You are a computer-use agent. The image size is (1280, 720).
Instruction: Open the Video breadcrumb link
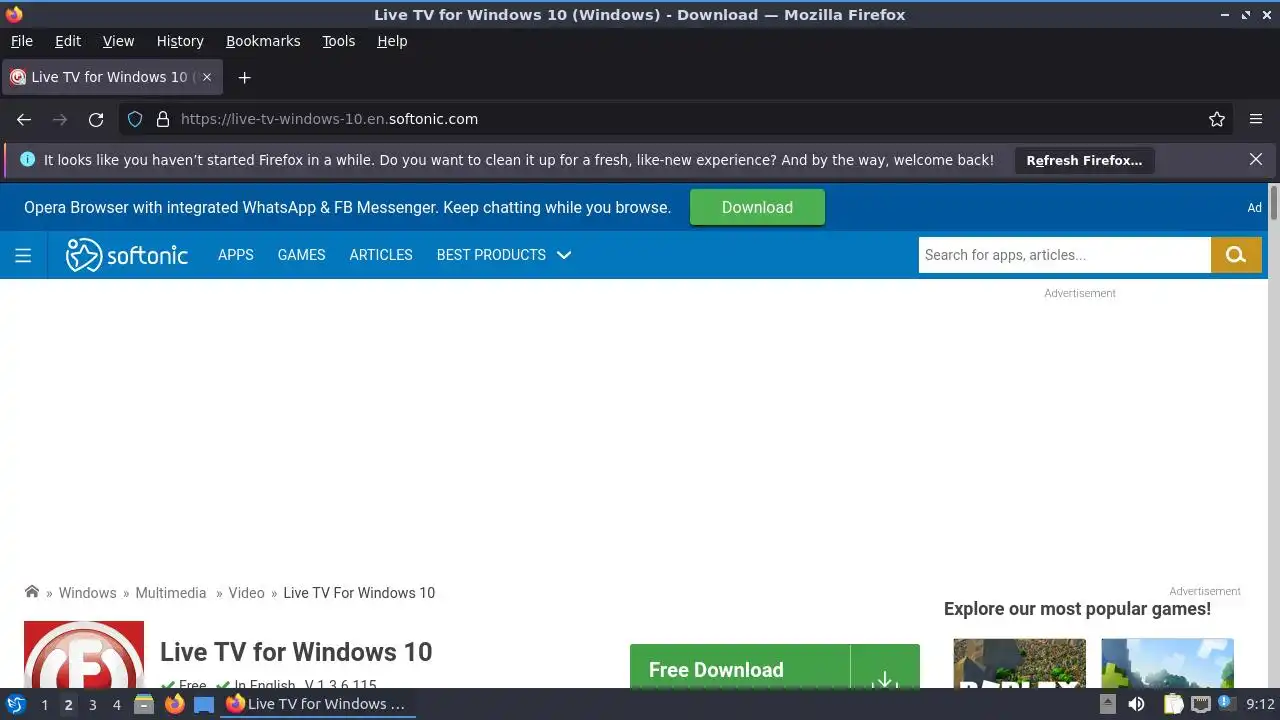point(246,593)
